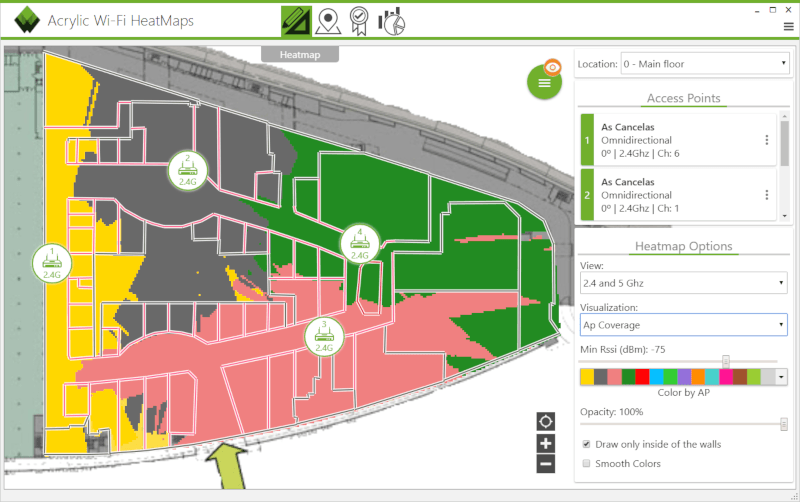This screenshot has width=800, height=502.
Task: Zoom out with the minus button
Action: click(x=545, y=464)
